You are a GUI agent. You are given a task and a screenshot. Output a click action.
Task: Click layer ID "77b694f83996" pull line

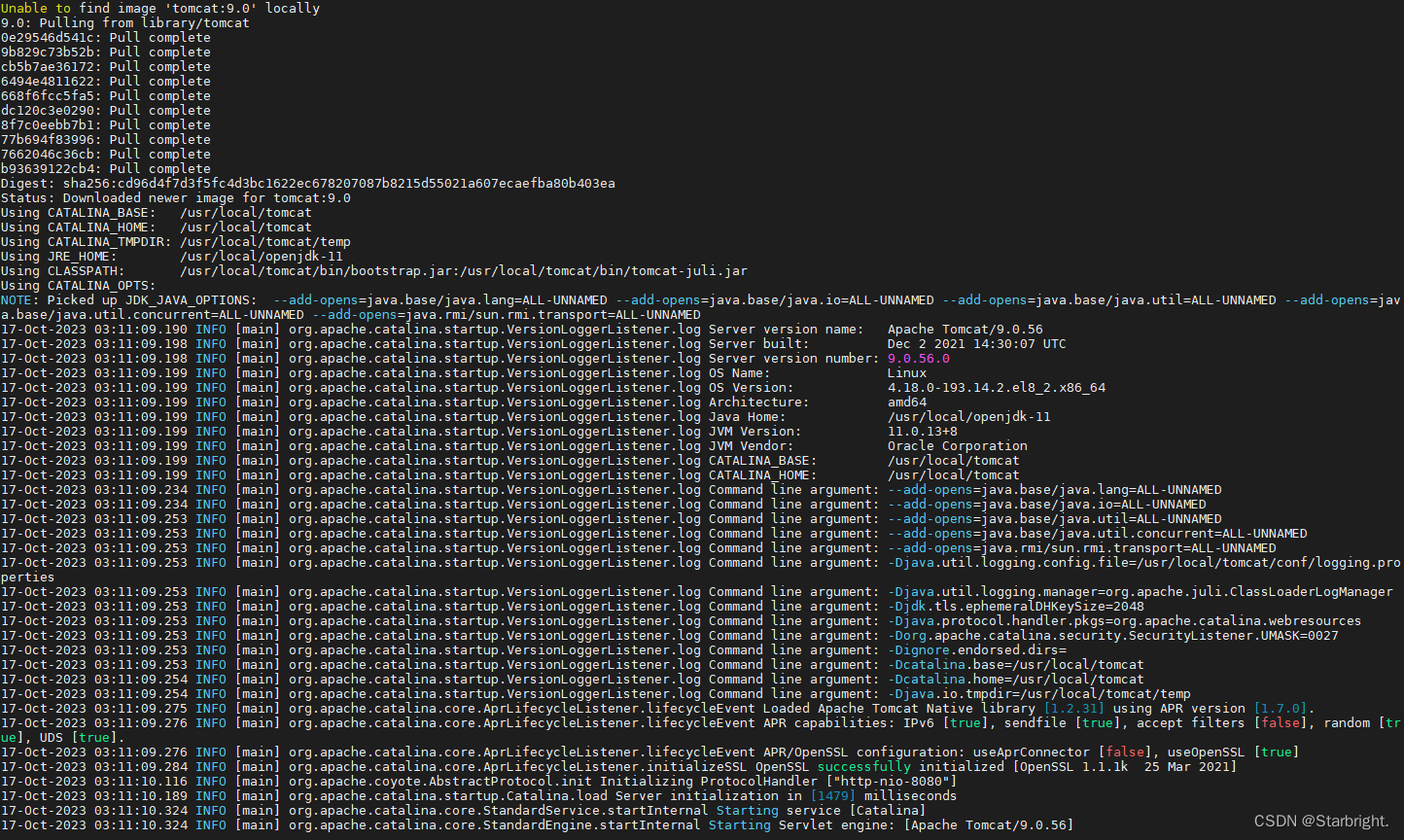pos(105,139)
